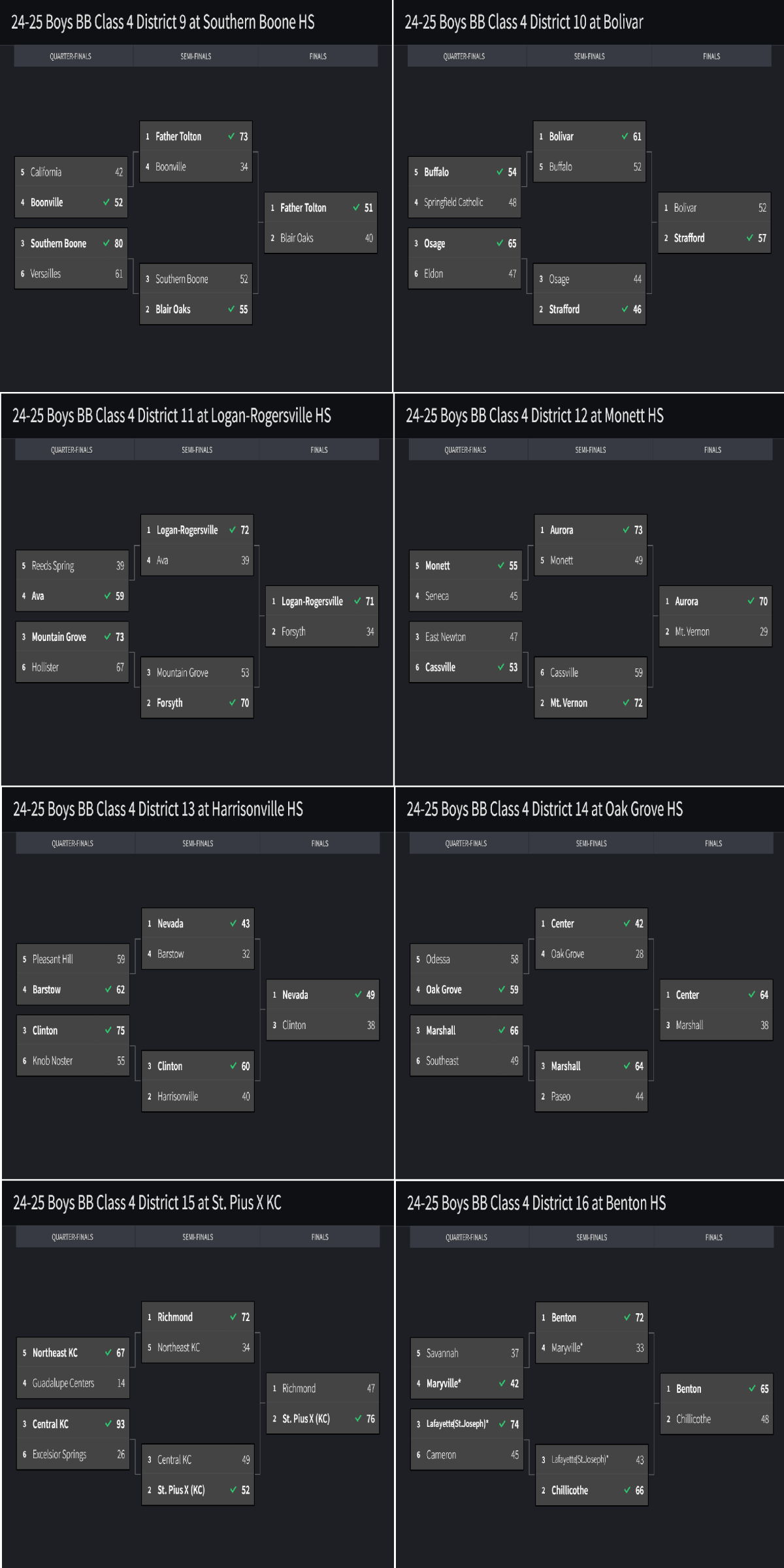The height and width of the screenshot is (1568, 784).
Task: Click the checkmark by Oak Grove's 59 score
Action: pyautogui.click(x=502, y=989)
